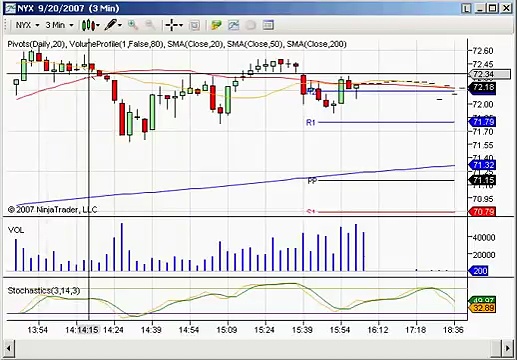Open the NYX instrument dropdown
Screen dimensions: 517x360
(x=28, y=25)
